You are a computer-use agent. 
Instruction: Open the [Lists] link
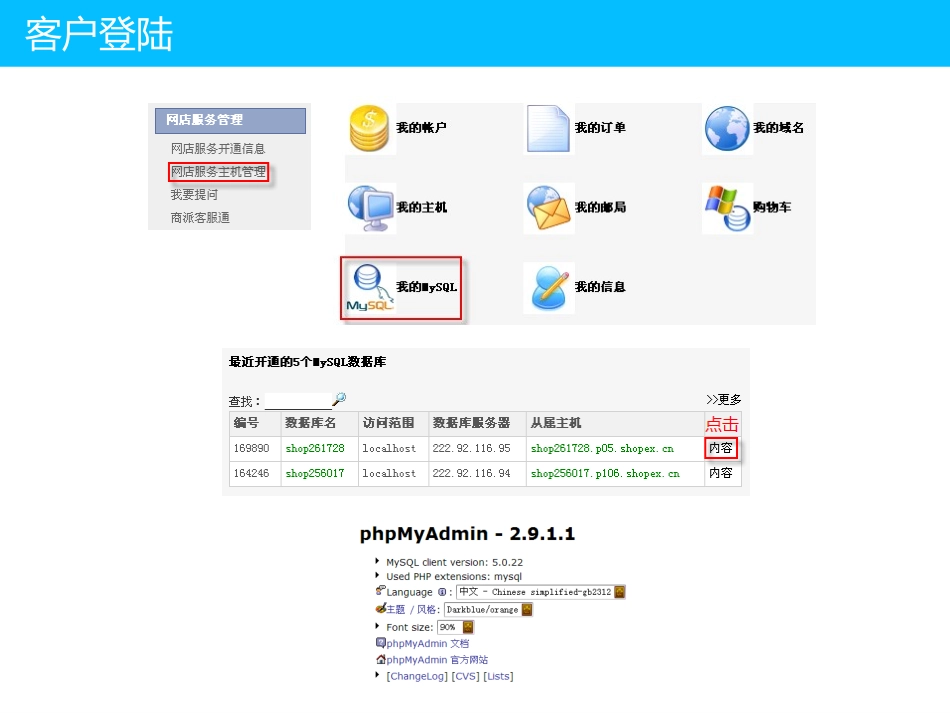498,676
